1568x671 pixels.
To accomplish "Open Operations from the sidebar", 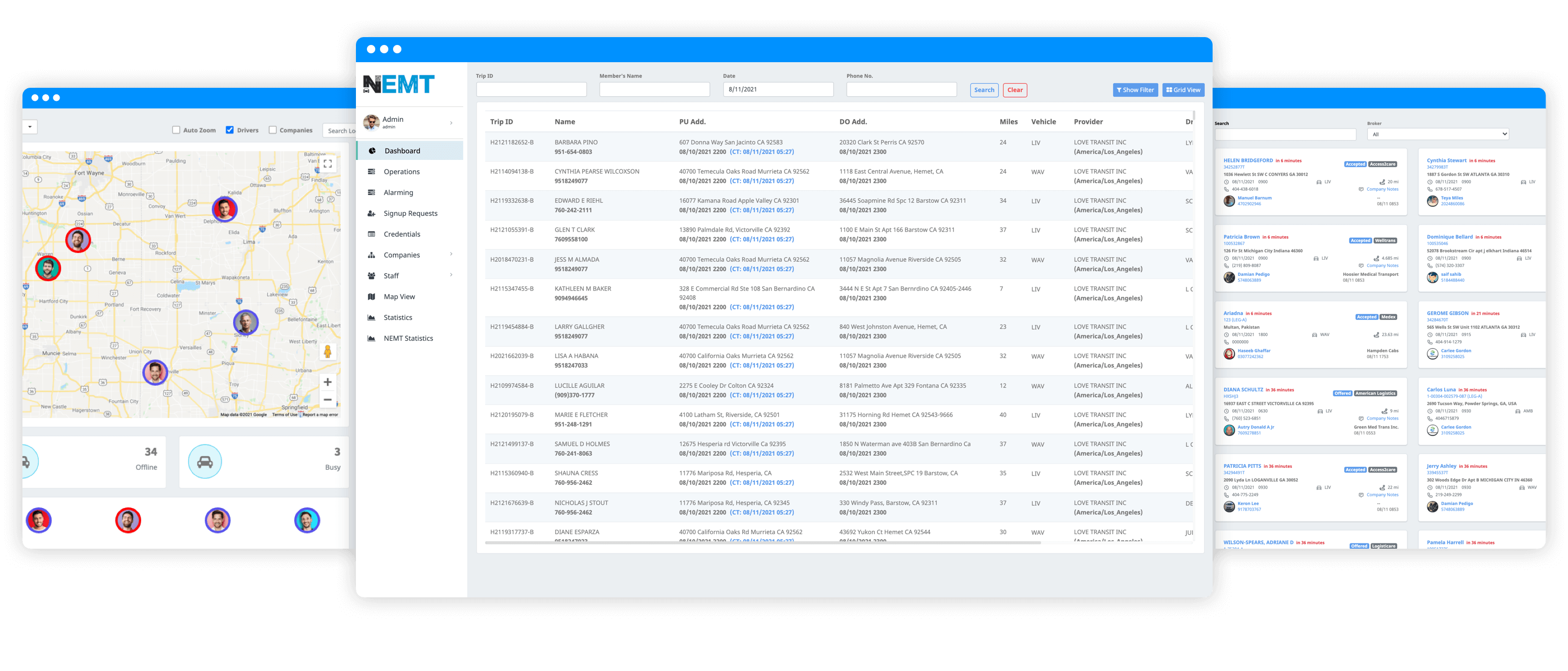I will click(402, 172).
